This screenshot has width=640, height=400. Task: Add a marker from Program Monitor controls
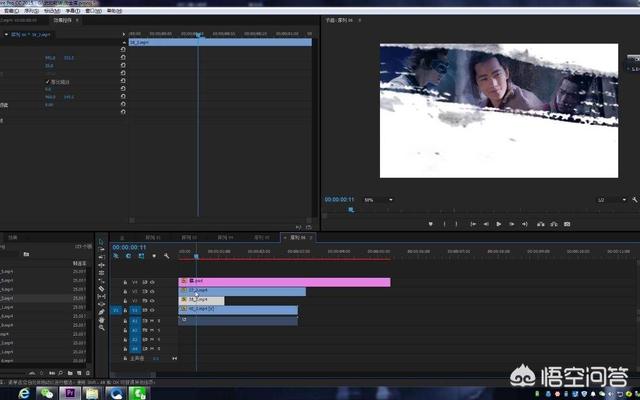430,224
